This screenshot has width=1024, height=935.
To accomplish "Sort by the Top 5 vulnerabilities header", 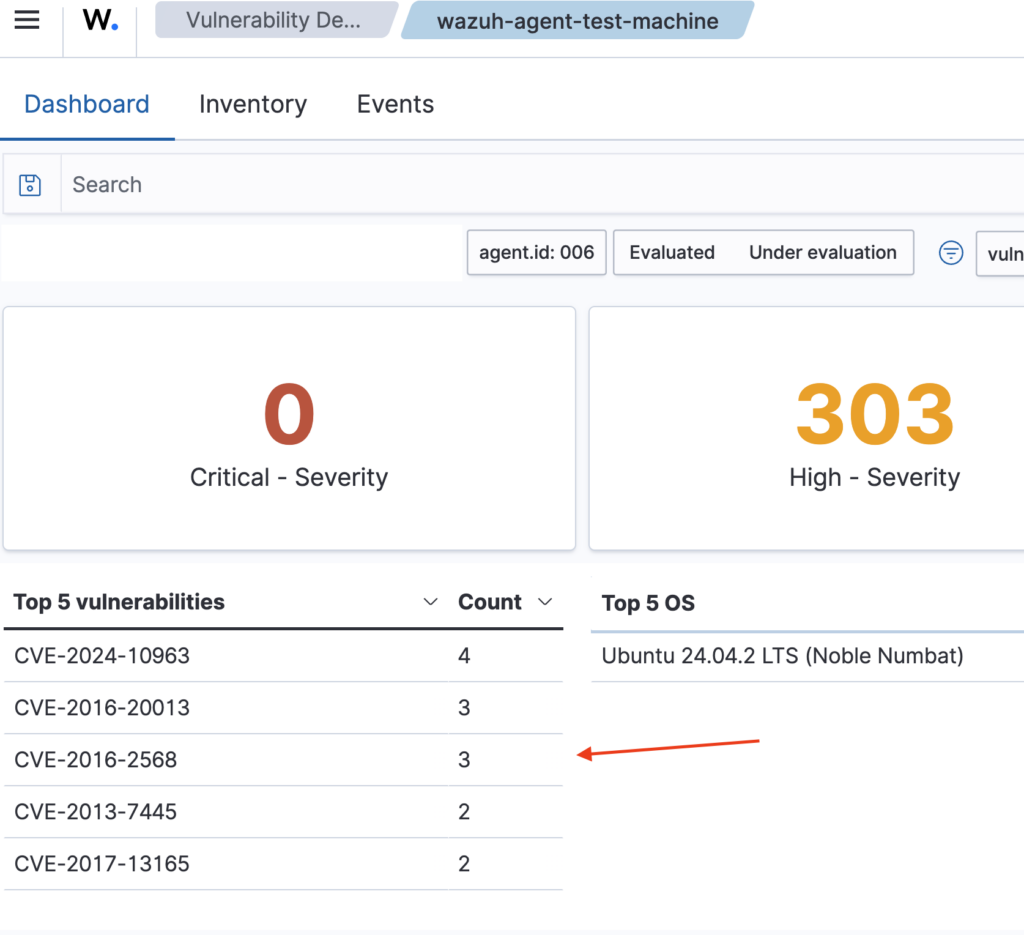I will [119, 602].
